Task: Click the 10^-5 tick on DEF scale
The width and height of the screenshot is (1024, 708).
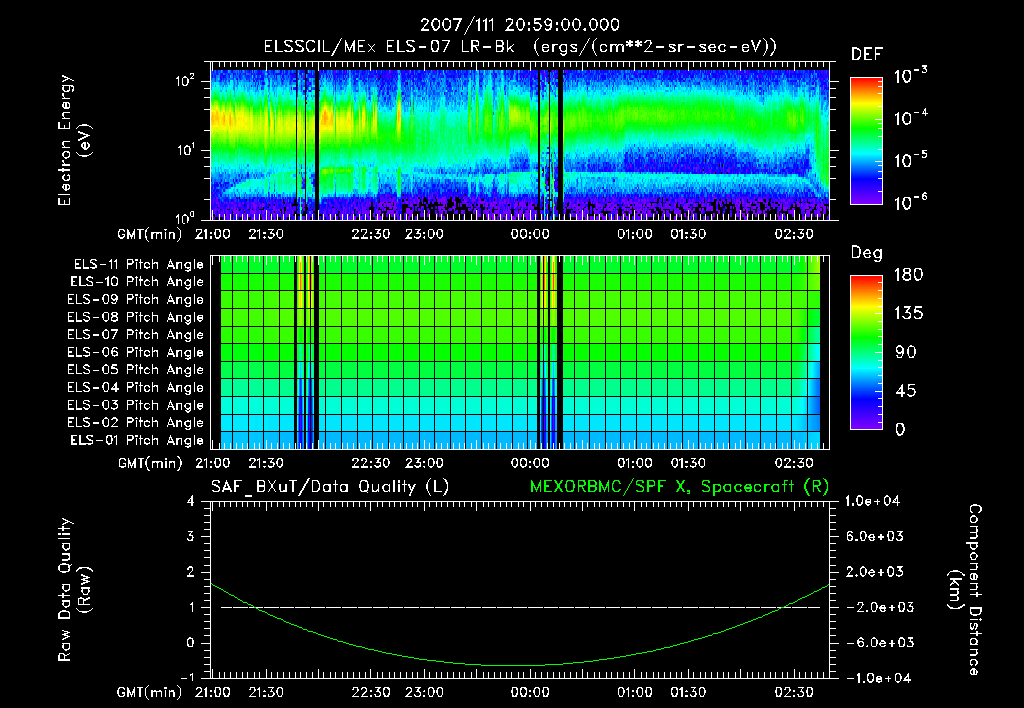Action: [910, 159]
